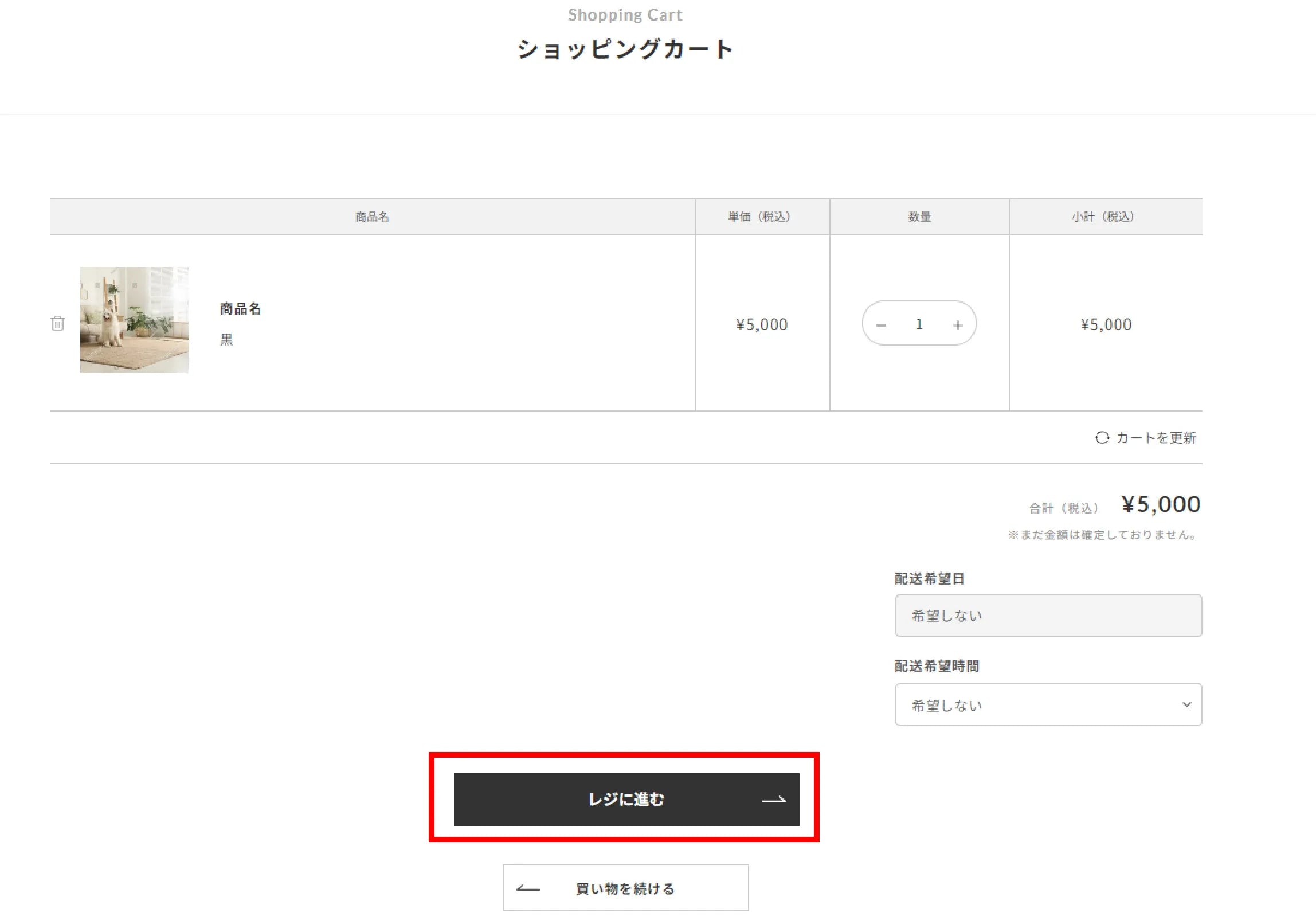Screen dimensions: 1316x917
Task: Click the 黒 color variant text
Action: (226, 340)
